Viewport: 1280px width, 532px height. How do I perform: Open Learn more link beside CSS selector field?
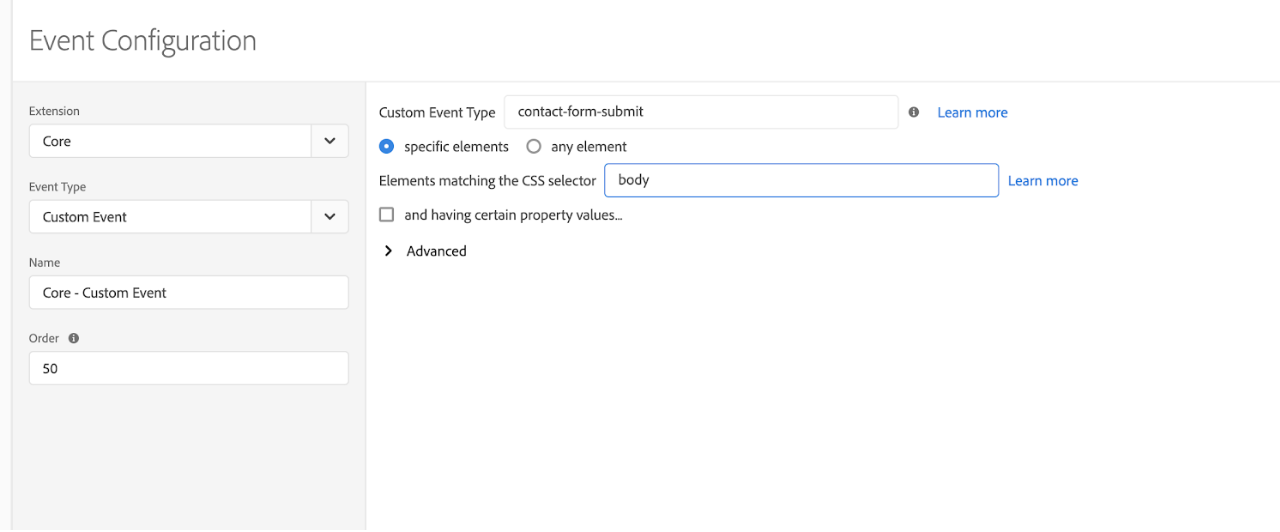pos(1043,181)
